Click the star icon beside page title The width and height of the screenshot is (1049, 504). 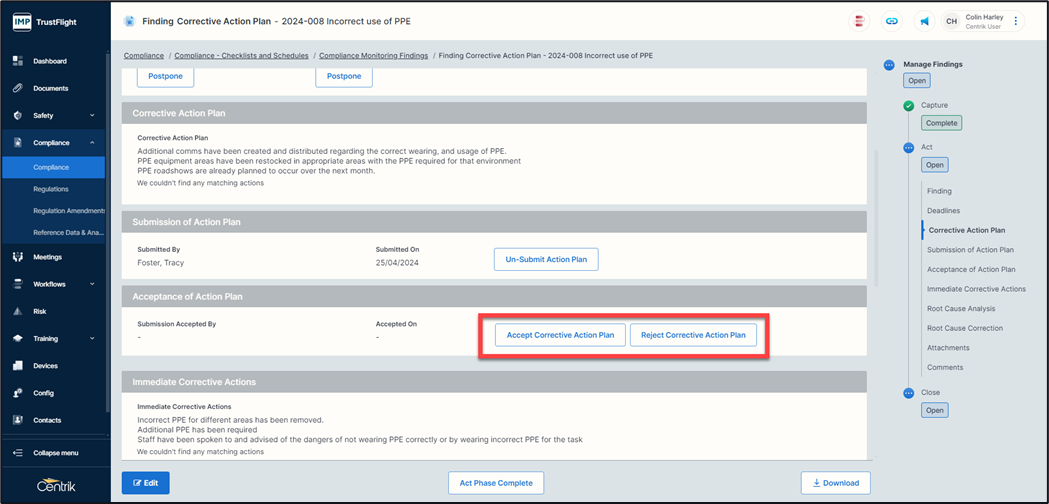pyautogui.click(x=129, y=21)
